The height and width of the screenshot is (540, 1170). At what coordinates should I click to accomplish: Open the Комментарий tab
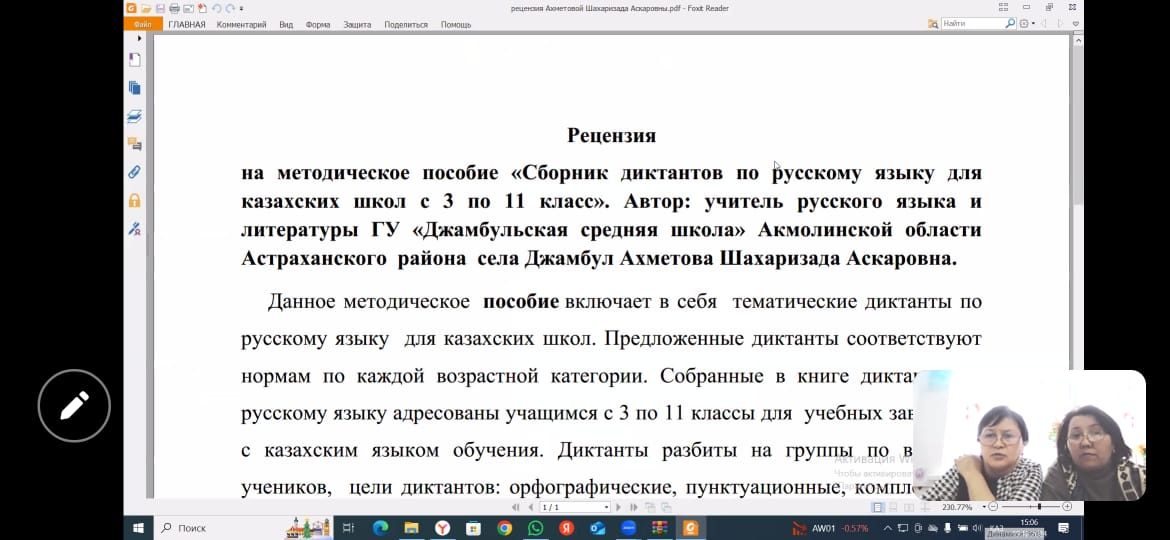coord(241,25)
